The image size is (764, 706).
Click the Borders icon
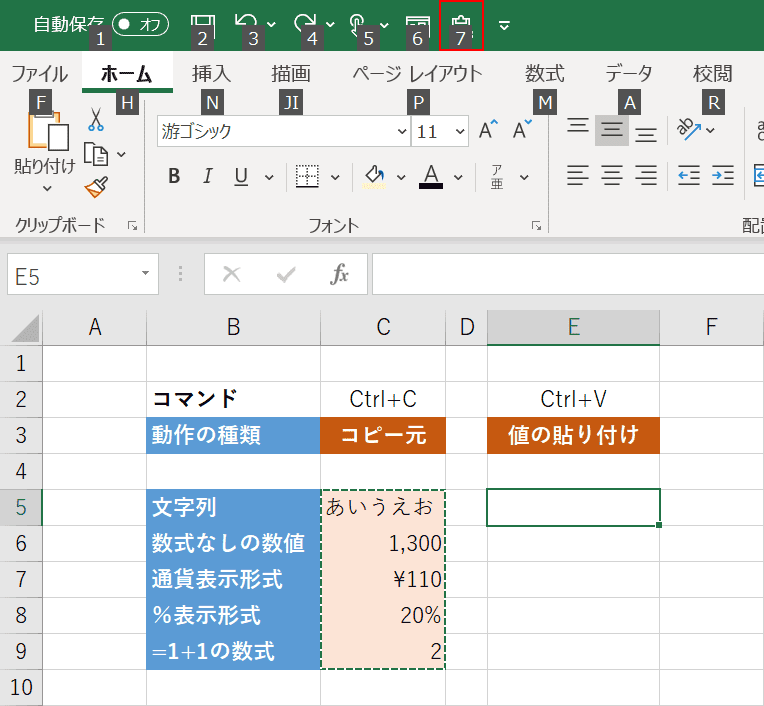coord(307,176)
